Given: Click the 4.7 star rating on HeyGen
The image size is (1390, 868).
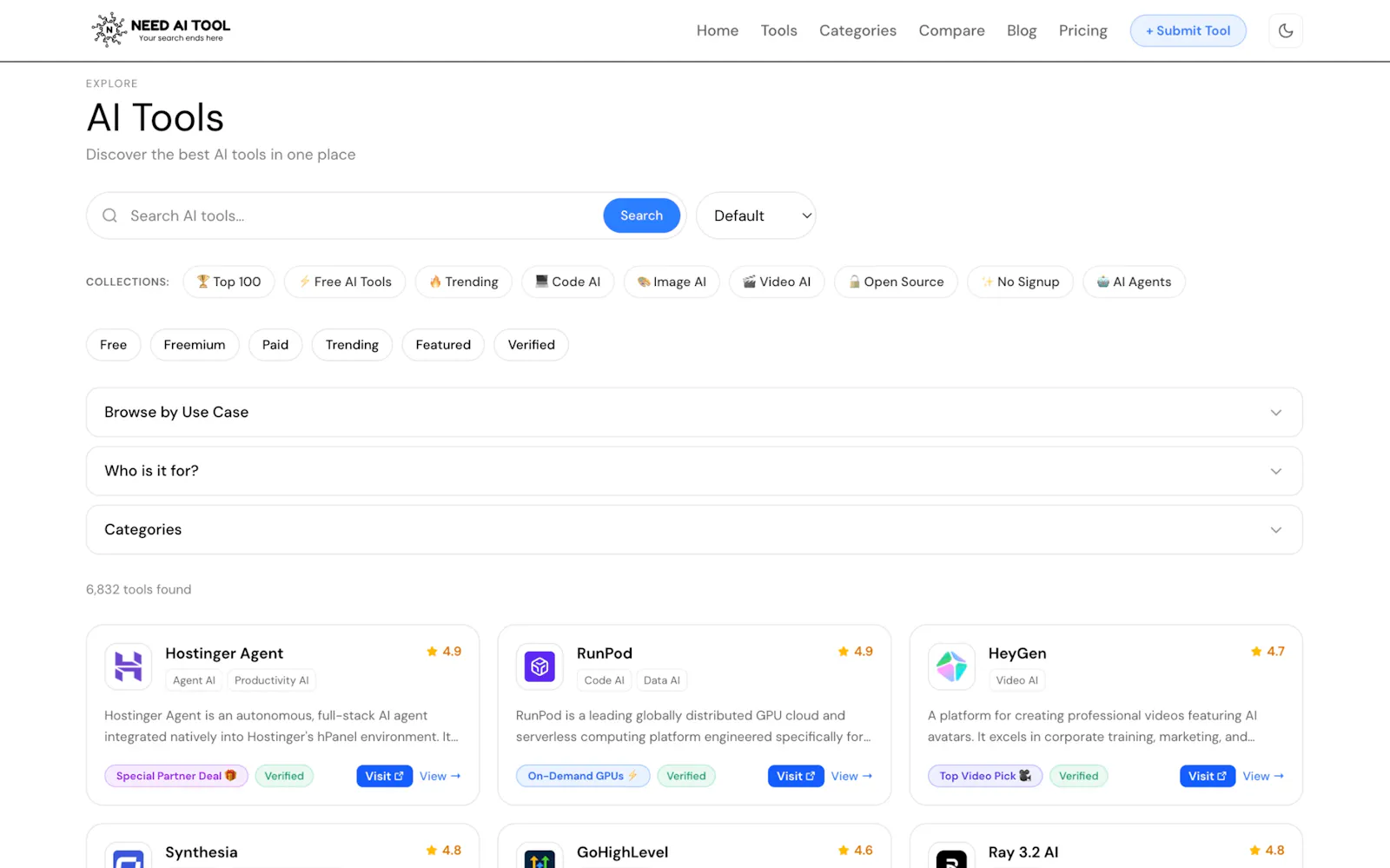Looking at the screenshot, I should click(1268, 652).
